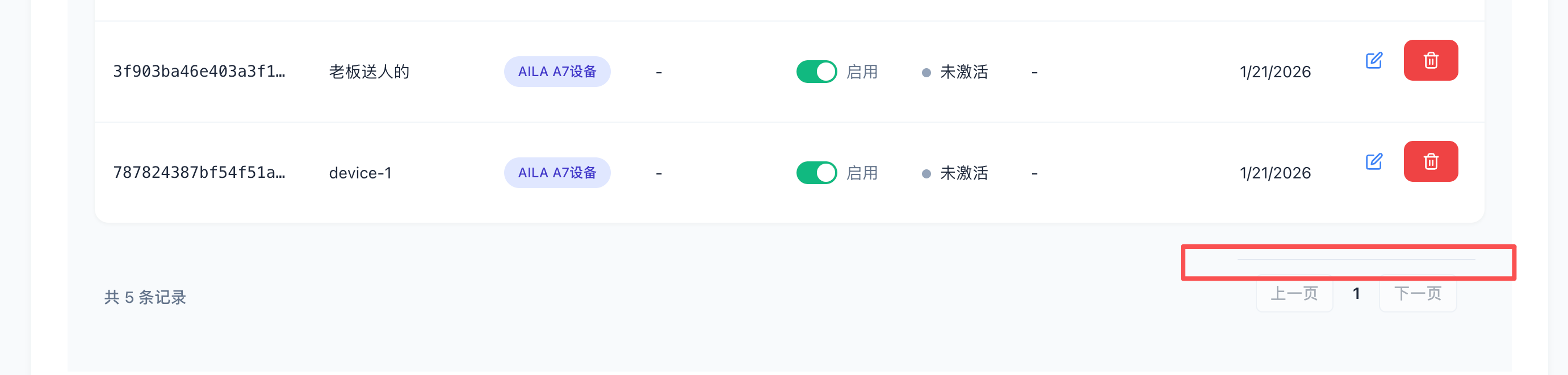Click the AILA A7设备 tag for 老板送人的
The width and height of the screenshot is (1568, 375).
click(557, 72)
